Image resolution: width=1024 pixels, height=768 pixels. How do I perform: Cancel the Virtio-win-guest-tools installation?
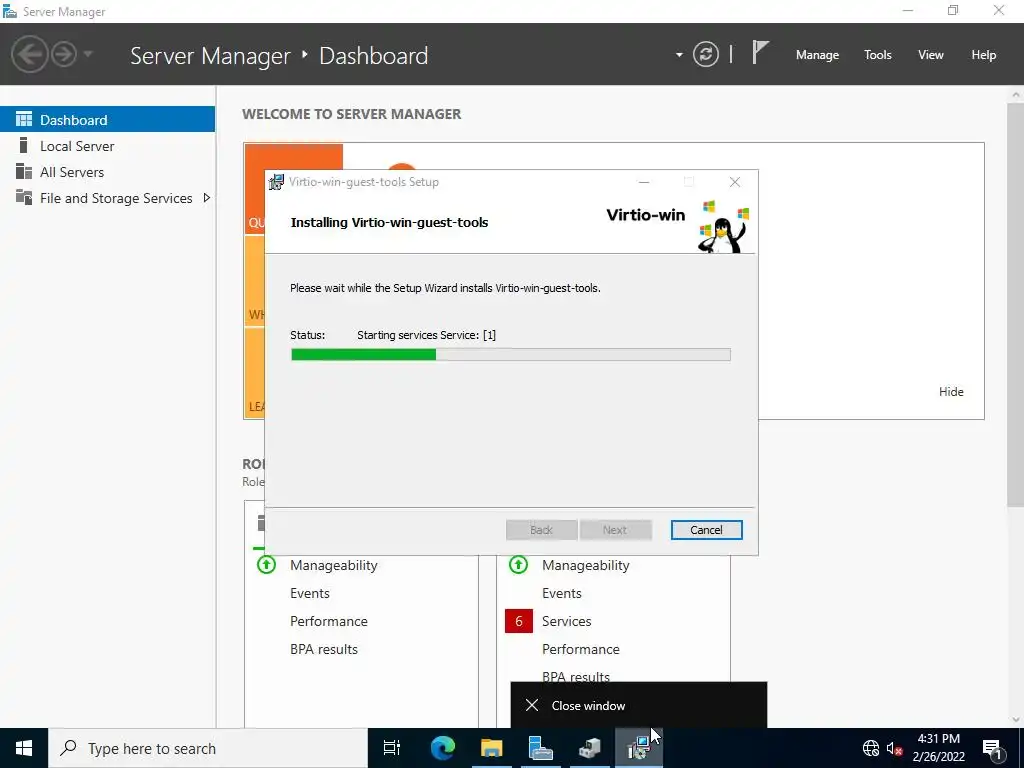pos(706,530)
